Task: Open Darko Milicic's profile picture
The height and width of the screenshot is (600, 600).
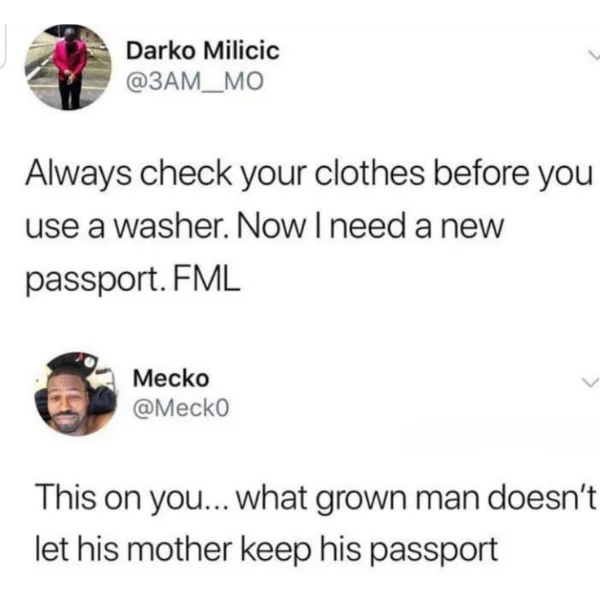Action: pos(68,67)
